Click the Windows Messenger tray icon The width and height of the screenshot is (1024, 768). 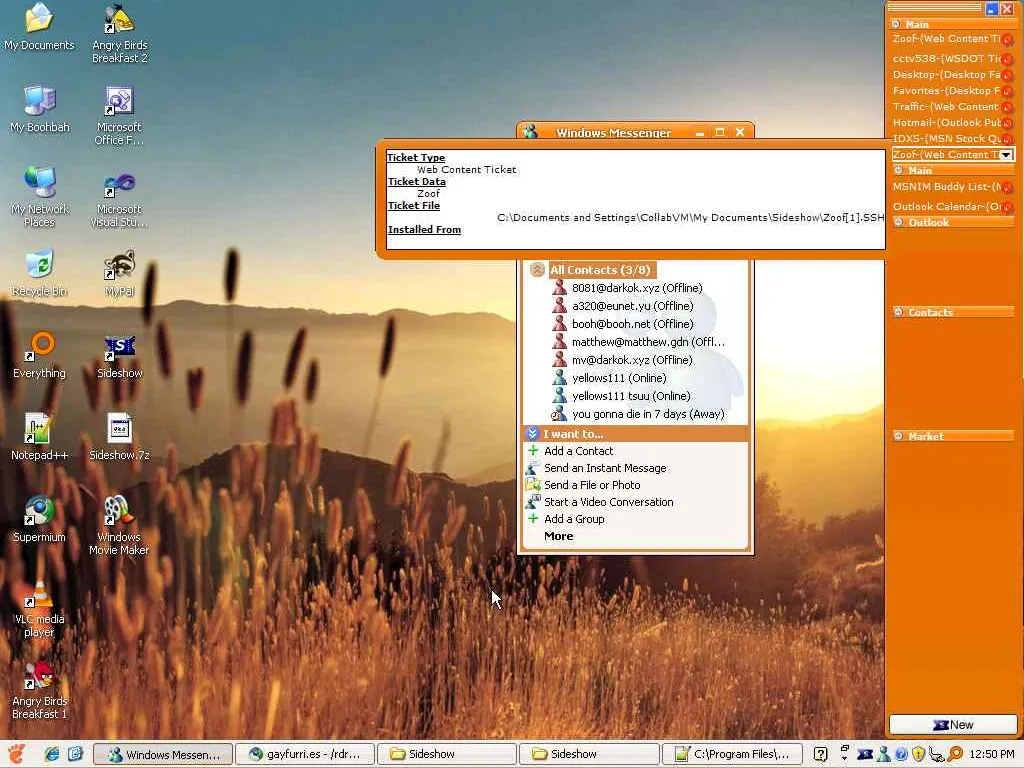pos(884,754)
